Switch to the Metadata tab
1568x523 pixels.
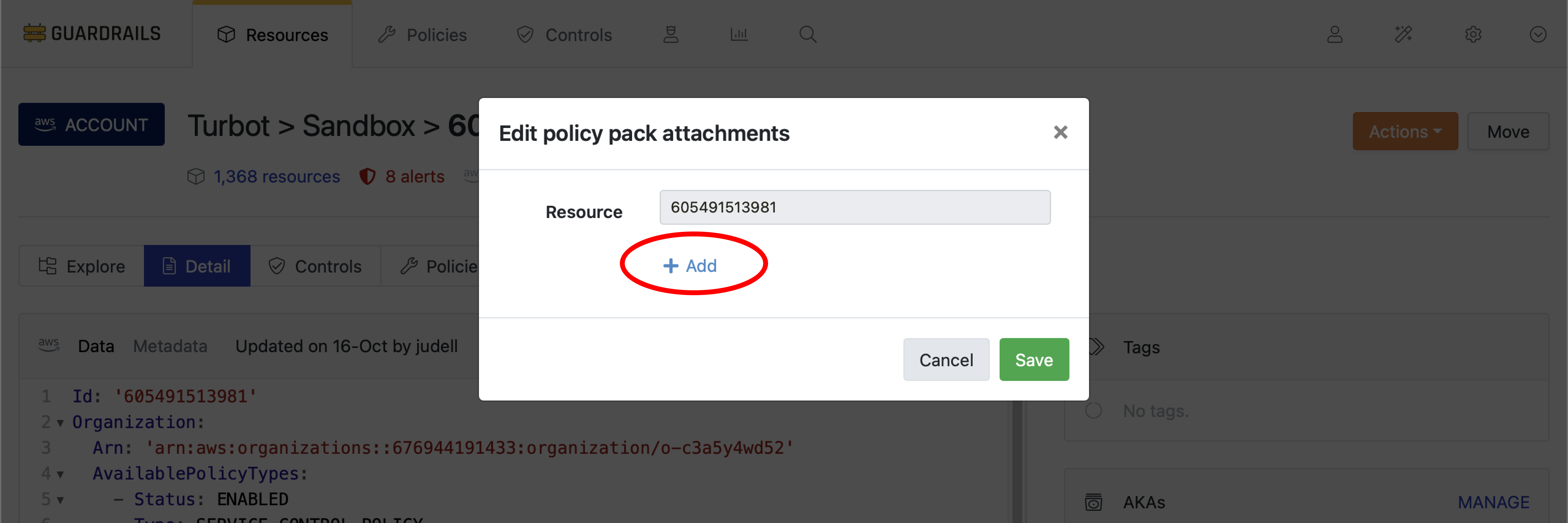coord(170,346)
